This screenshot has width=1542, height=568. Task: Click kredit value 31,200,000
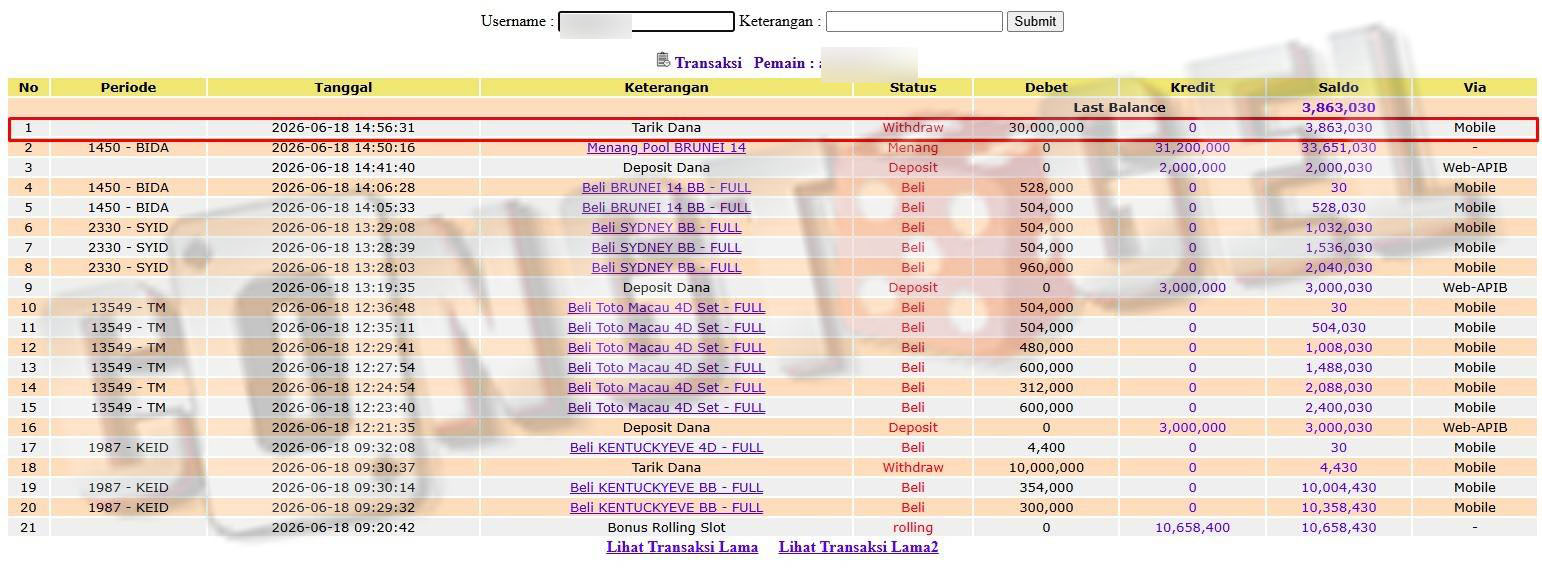tap(1192, 147)
